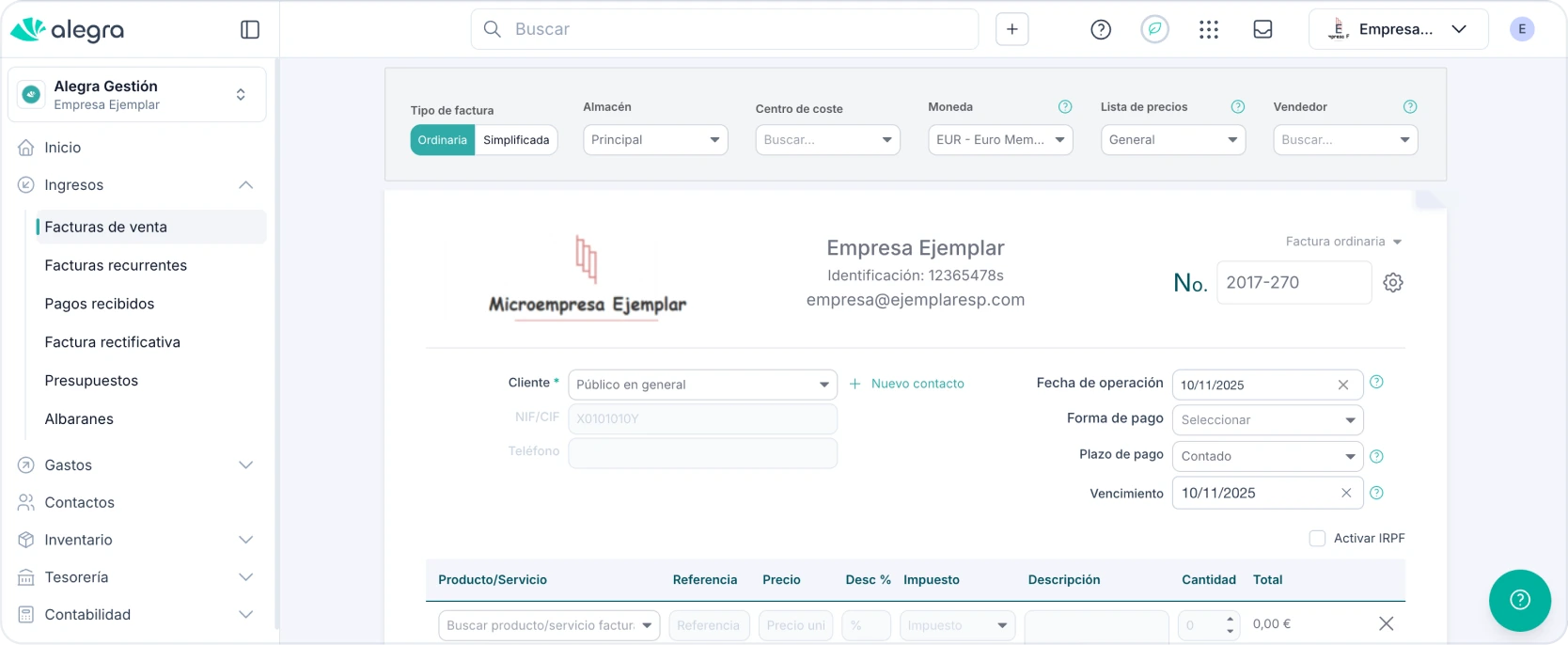Screen dimensions: 1568x645
Task: Expand the Inventario menu section
Action: 246,540
